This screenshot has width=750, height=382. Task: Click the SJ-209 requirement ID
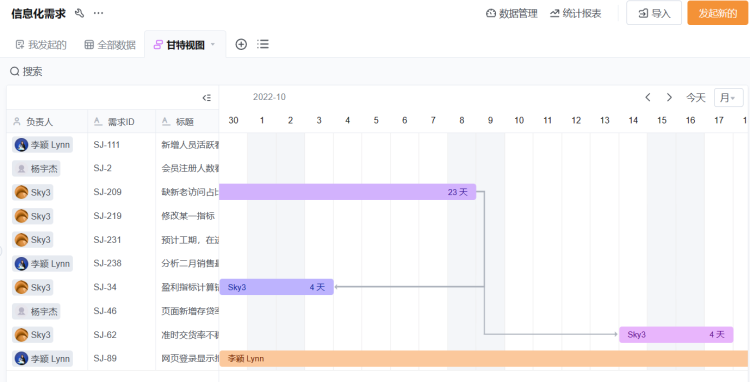tap(108, 192)
